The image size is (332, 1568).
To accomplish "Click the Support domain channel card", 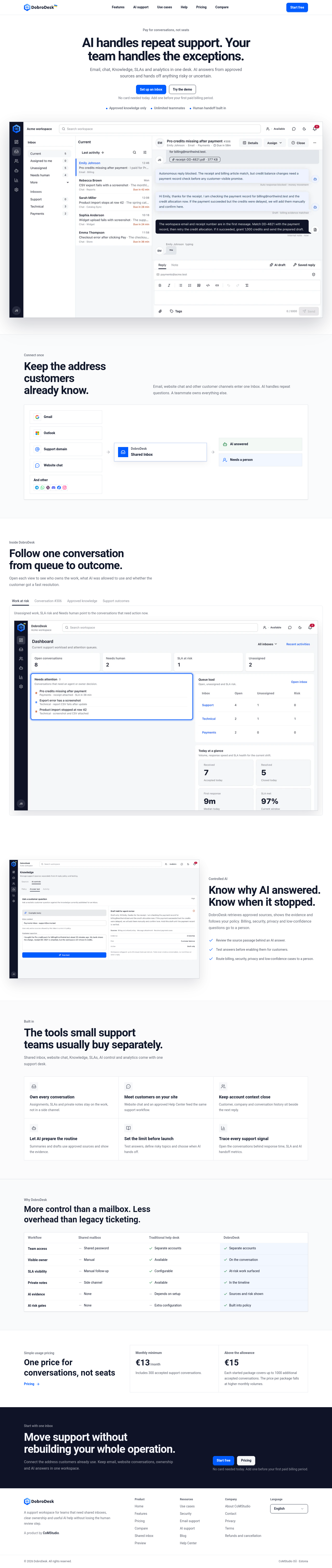I will (66, 449).
